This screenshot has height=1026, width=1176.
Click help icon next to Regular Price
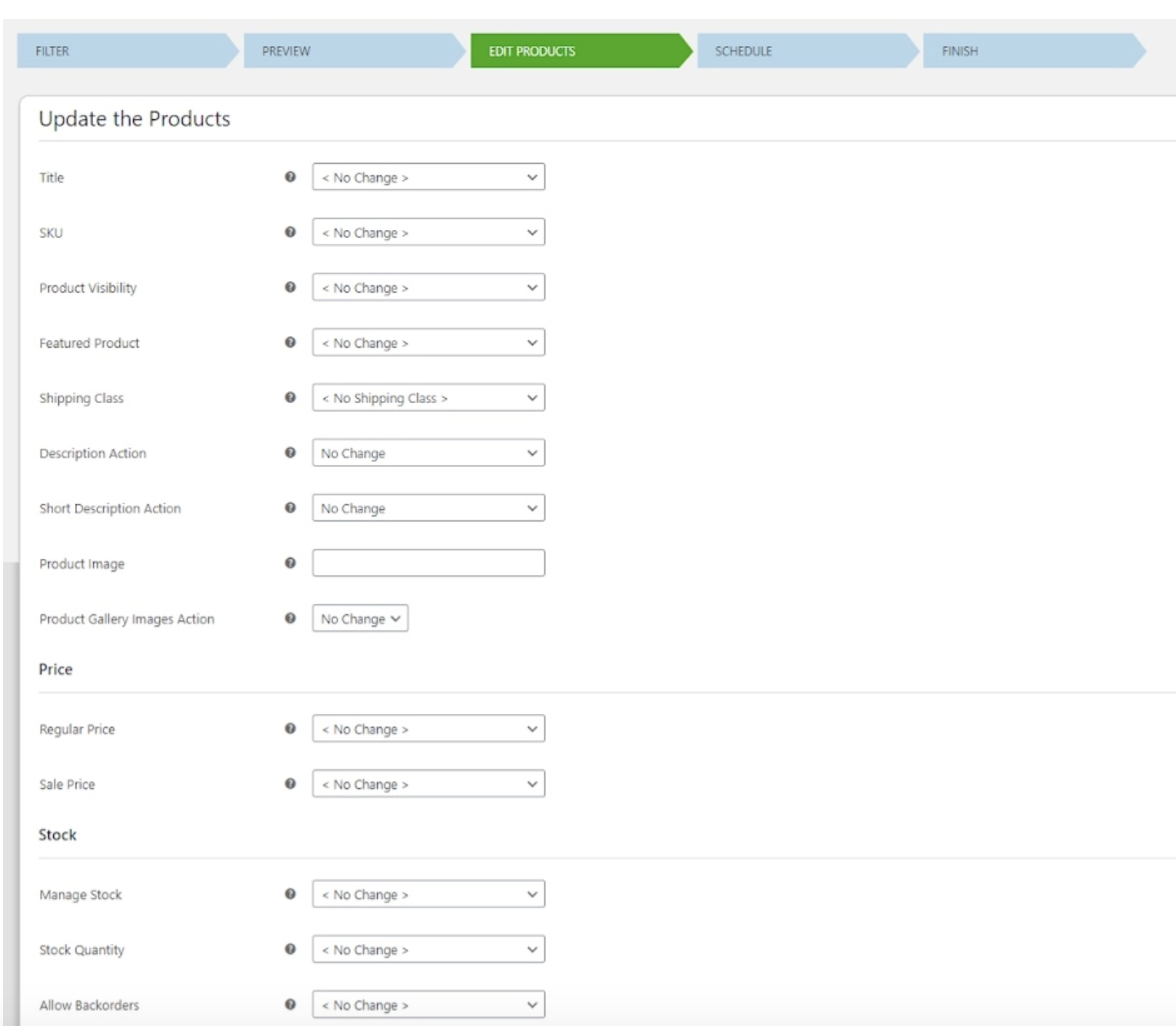[290, 728]
